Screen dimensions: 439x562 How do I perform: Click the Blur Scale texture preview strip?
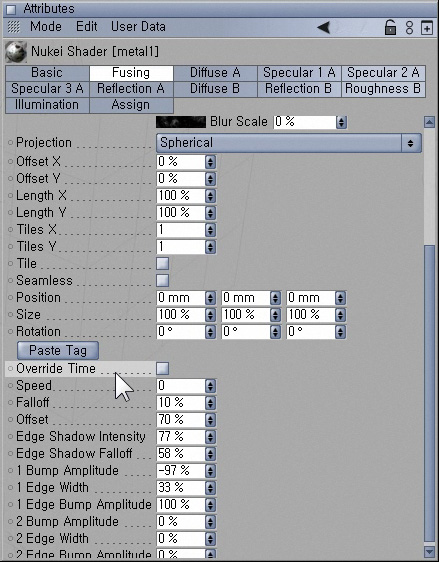click(181, 122)
